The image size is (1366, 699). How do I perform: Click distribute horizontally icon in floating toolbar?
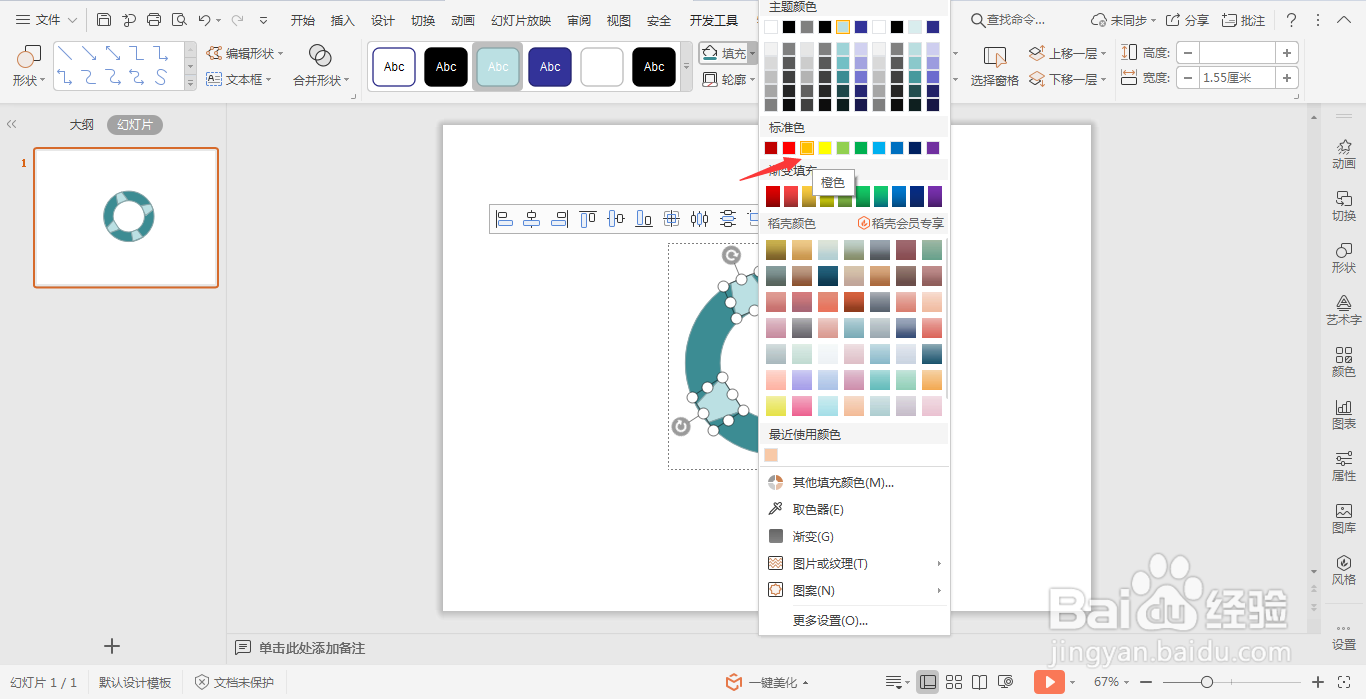click(700, 219)
